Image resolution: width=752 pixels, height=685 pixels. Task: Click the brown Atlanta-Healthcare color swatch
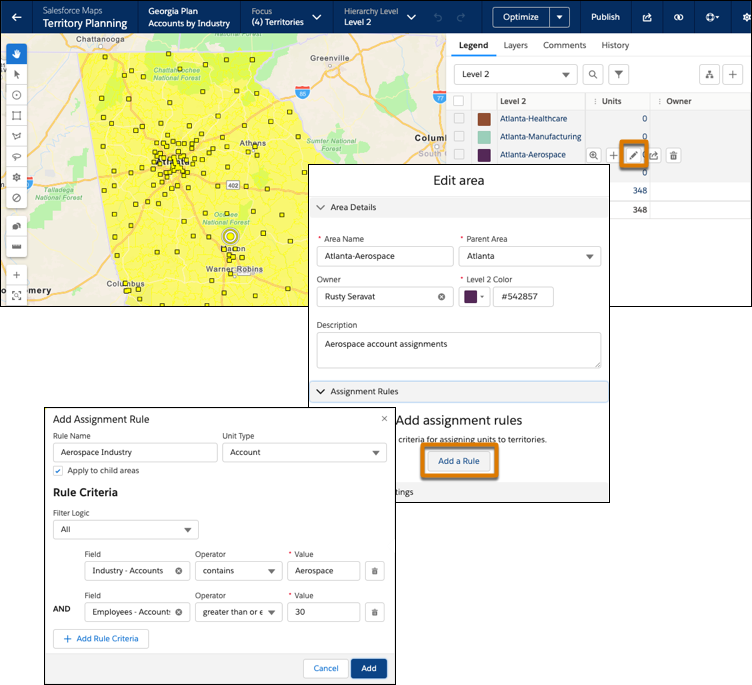[484, 119]
